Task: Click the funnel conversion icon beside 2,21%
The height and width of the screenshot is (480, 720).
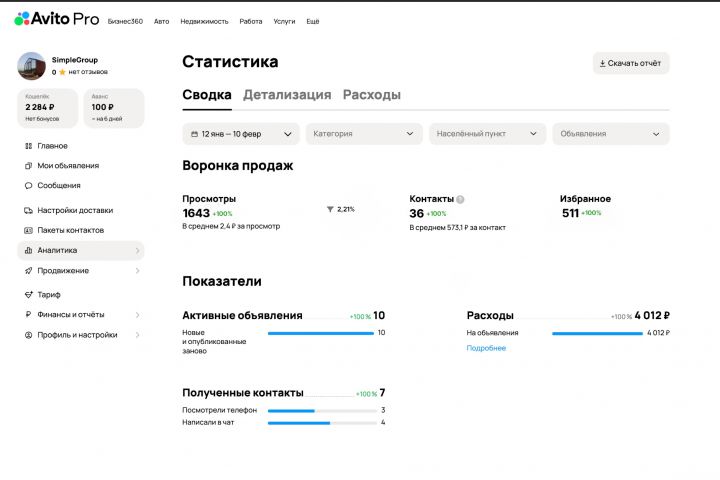Action: coord(330,209)
